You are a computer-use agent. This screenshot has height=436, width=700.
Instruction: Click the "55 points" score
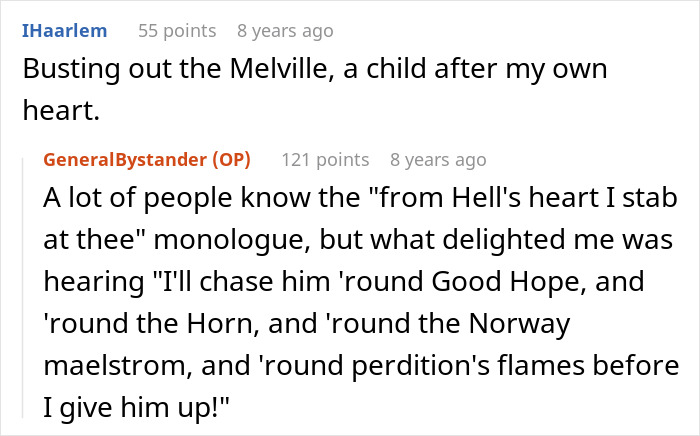click(x=176, y=31)
